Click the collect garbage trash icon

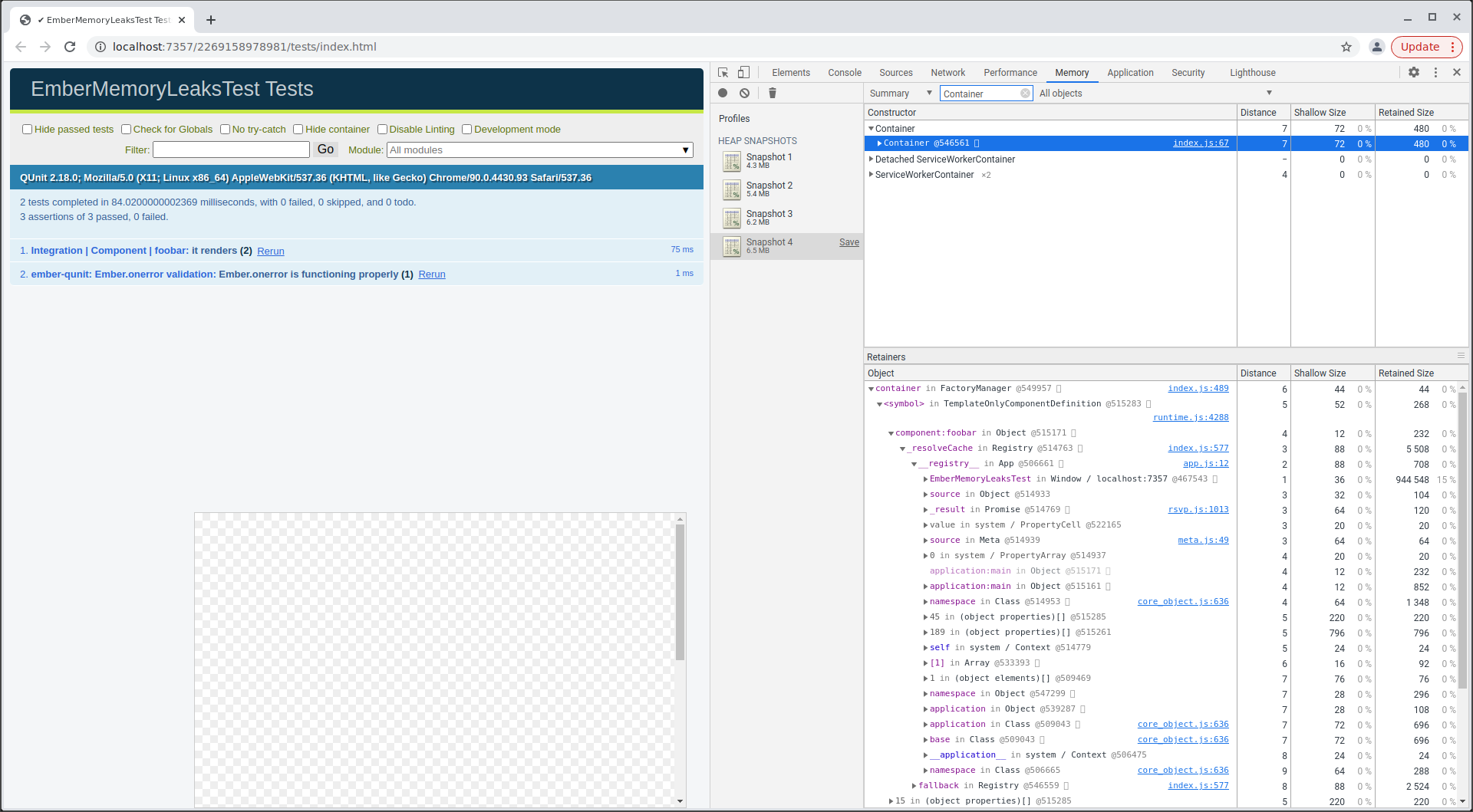[x=773, y=93]
